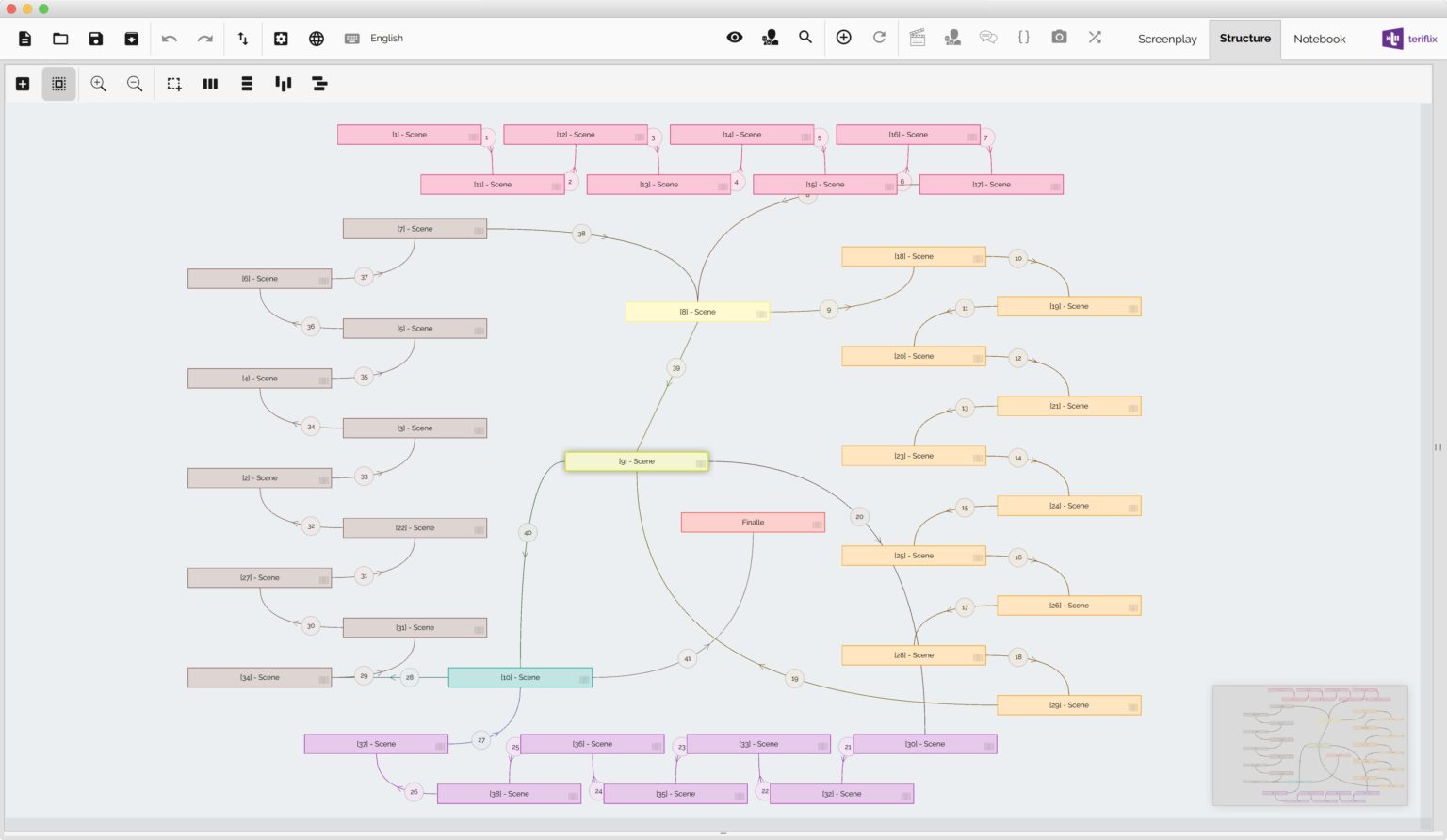
Task: Take a snapshot with the camera icon
Action: [x=1059, y=38]
